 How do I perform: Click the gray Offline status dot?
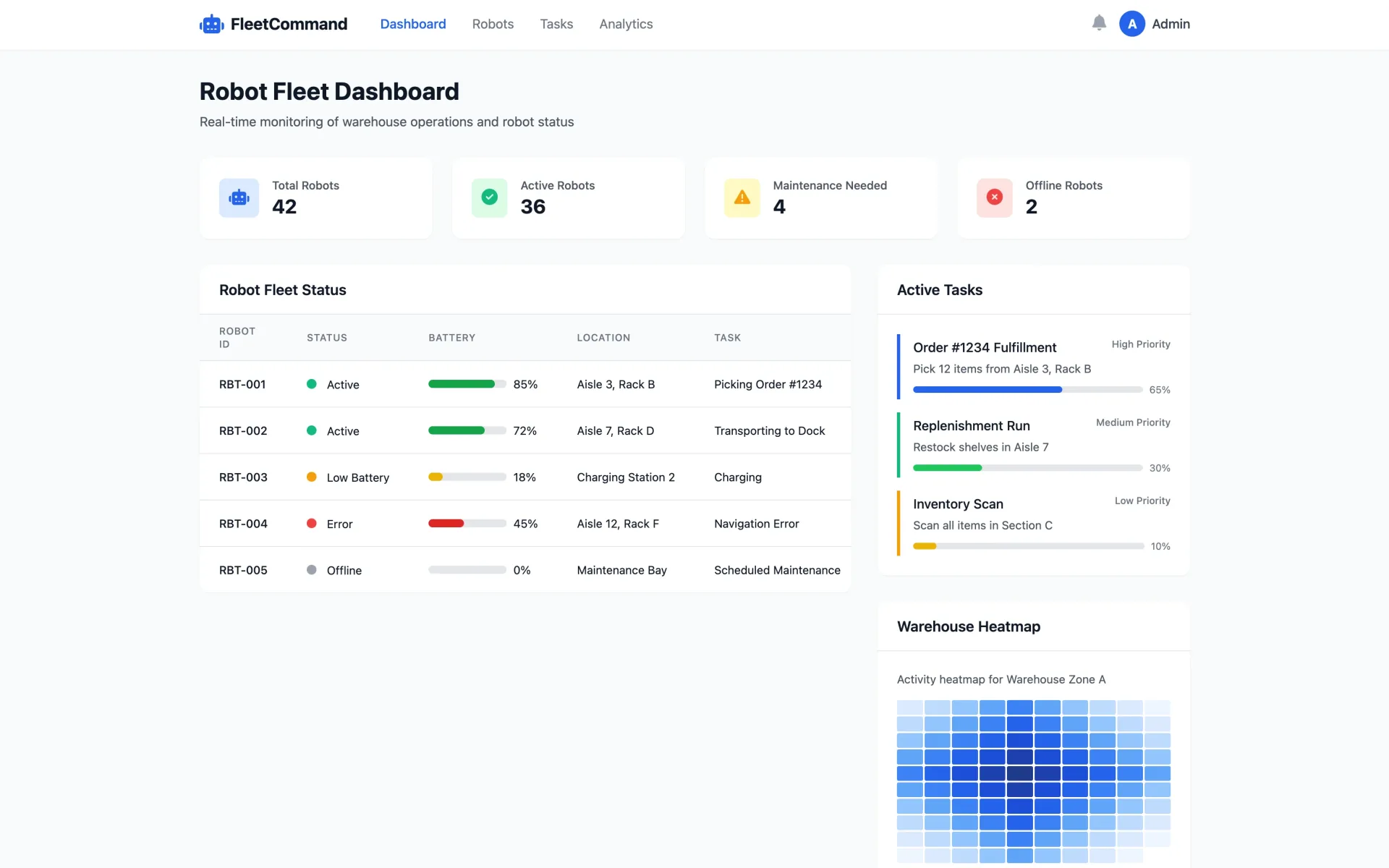coord(312,569)
